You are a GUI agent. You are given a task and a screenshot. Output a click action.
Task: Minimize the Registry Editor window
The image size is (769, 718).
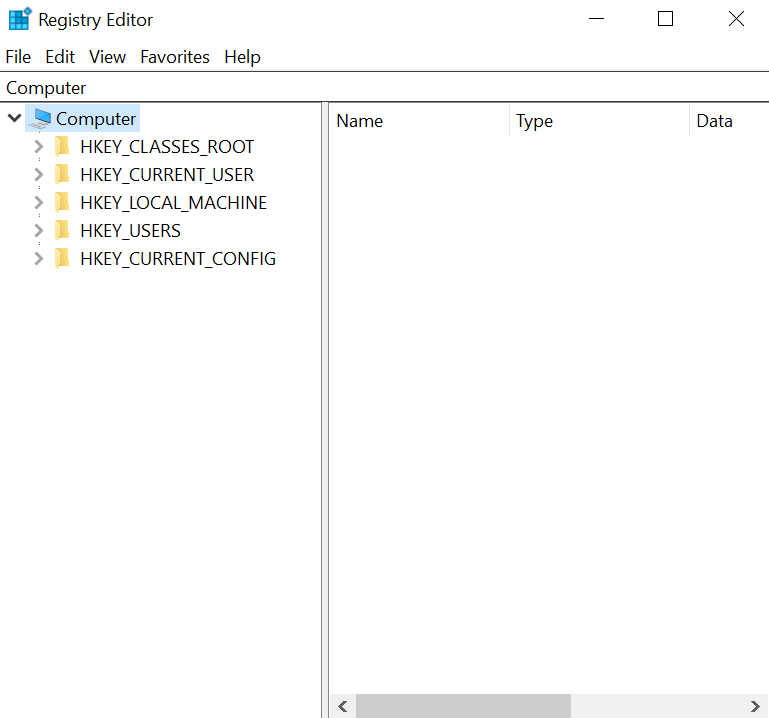[596, 19]
